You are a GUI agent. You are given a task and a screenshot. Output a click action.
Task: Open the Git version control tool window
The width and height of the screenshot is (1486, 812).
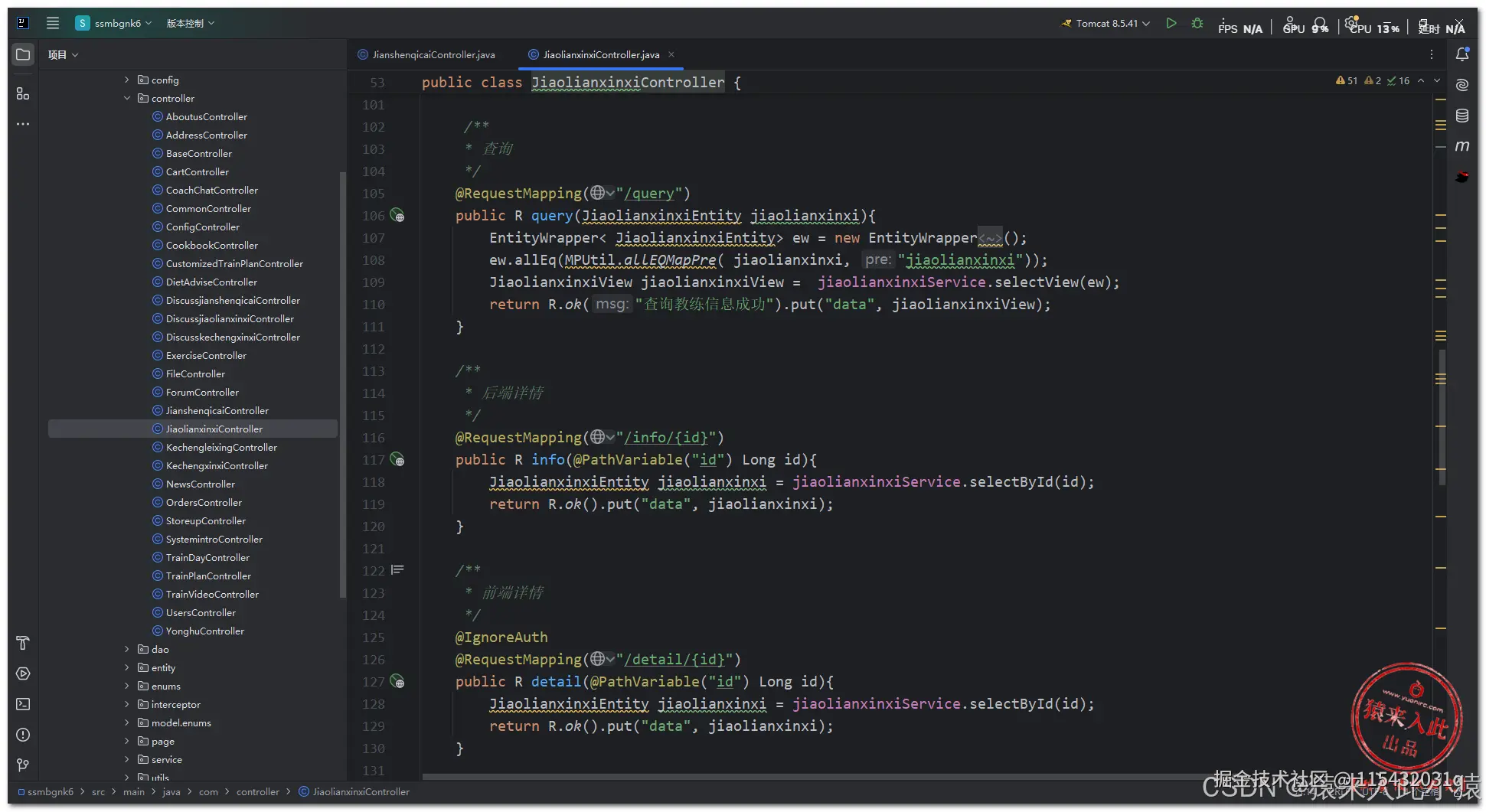[23, 765]
